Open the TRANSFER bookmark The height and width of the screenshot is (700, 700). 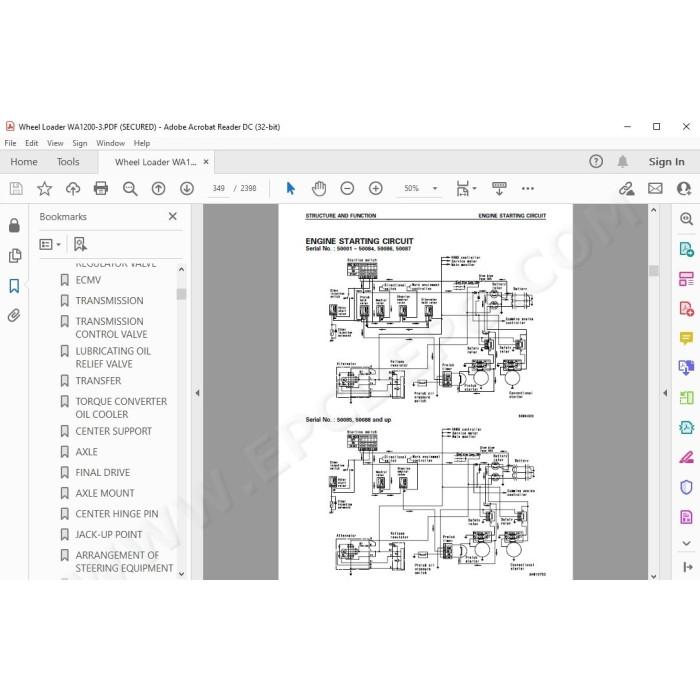tap(98, 381)
